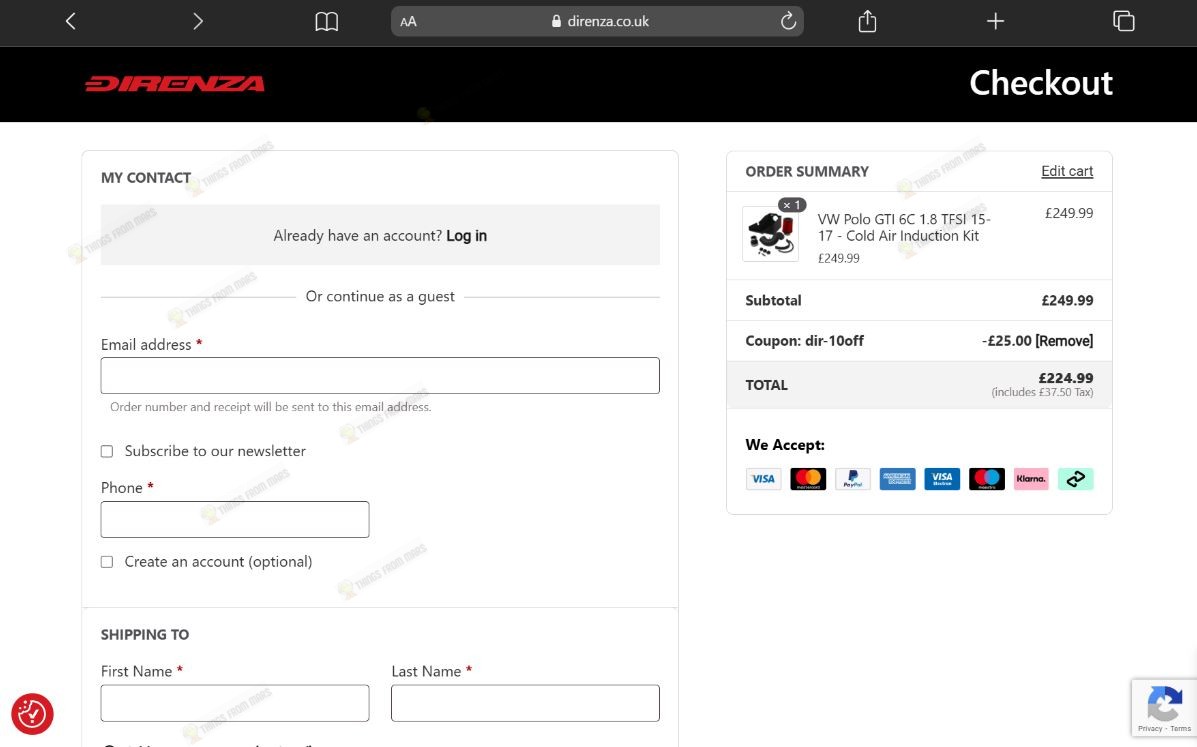1197x747 pixels.
Task: Click the First Name input field
Action: pyautogui.click(x=235, y=703)
